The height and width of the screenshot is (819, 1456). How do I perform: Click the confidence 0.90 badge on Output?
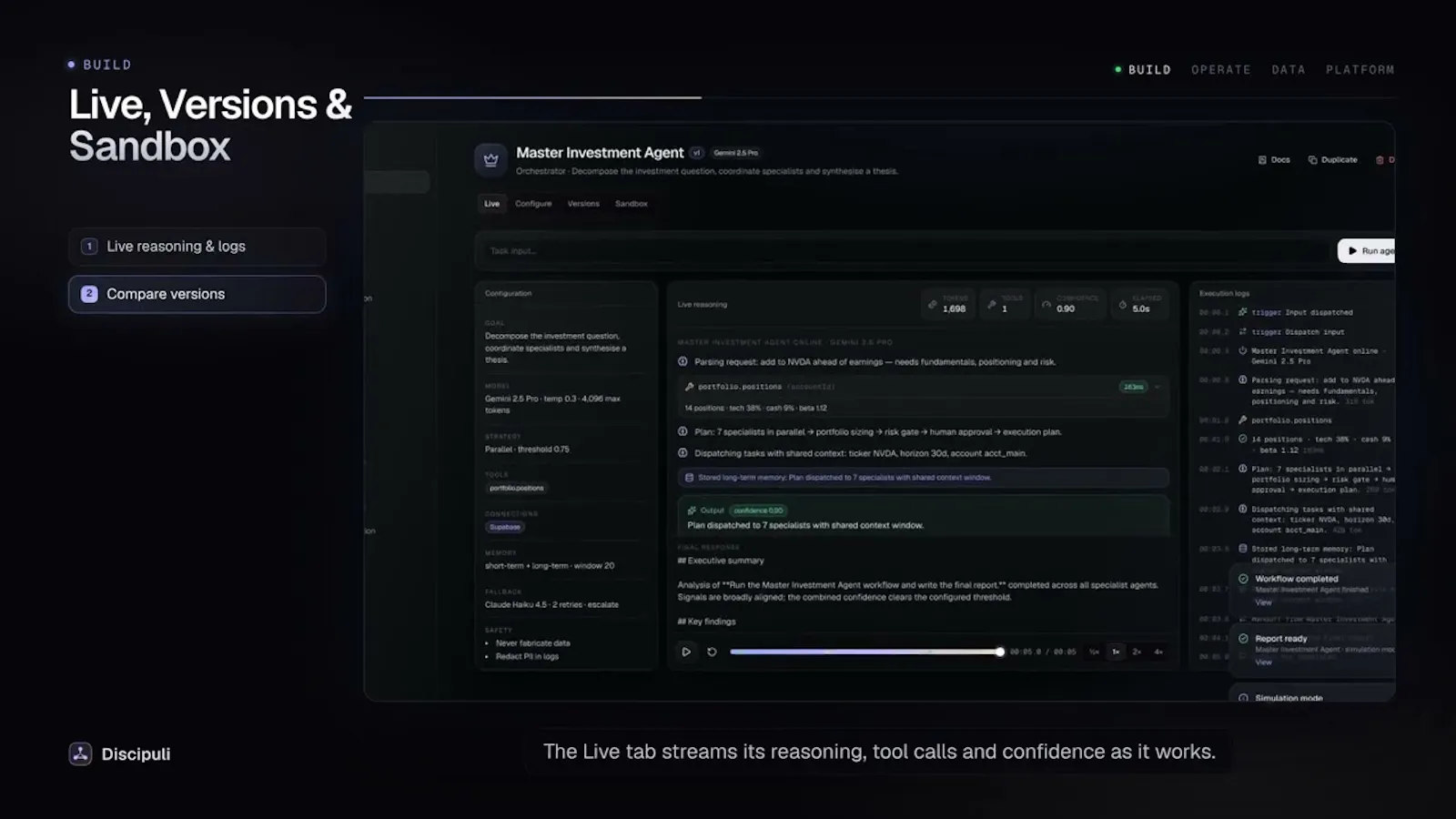(758, 511)
